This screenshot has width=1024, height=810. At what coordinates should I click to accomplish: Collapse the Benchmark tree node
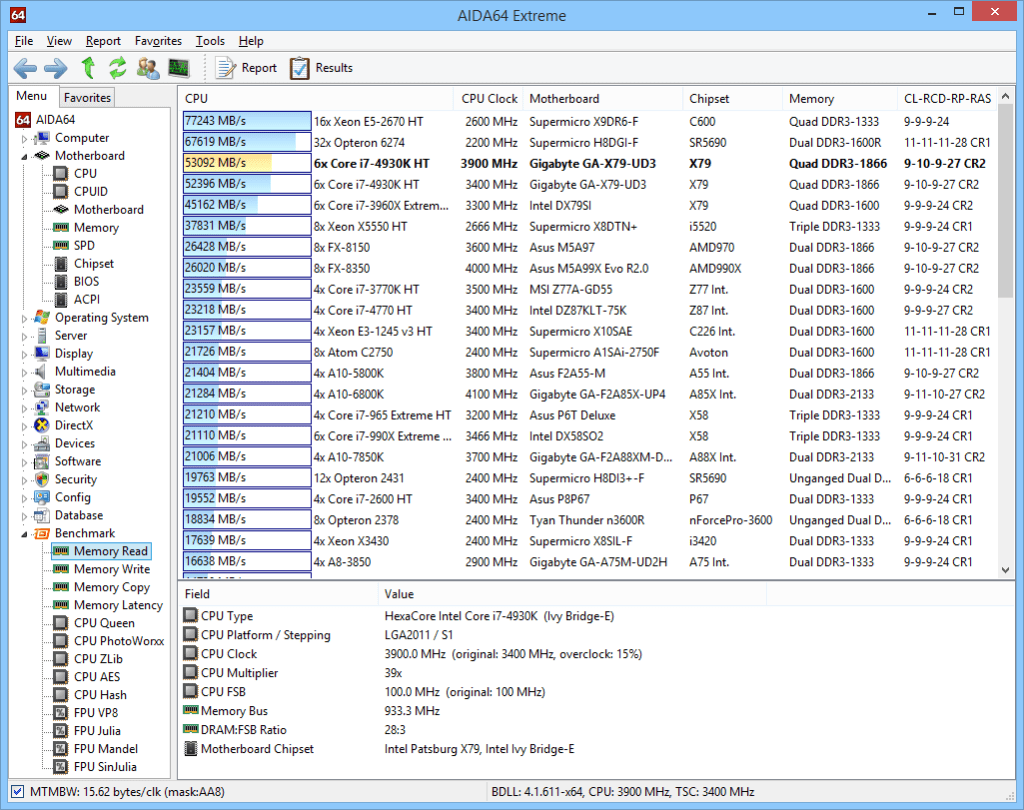point(25,534)
